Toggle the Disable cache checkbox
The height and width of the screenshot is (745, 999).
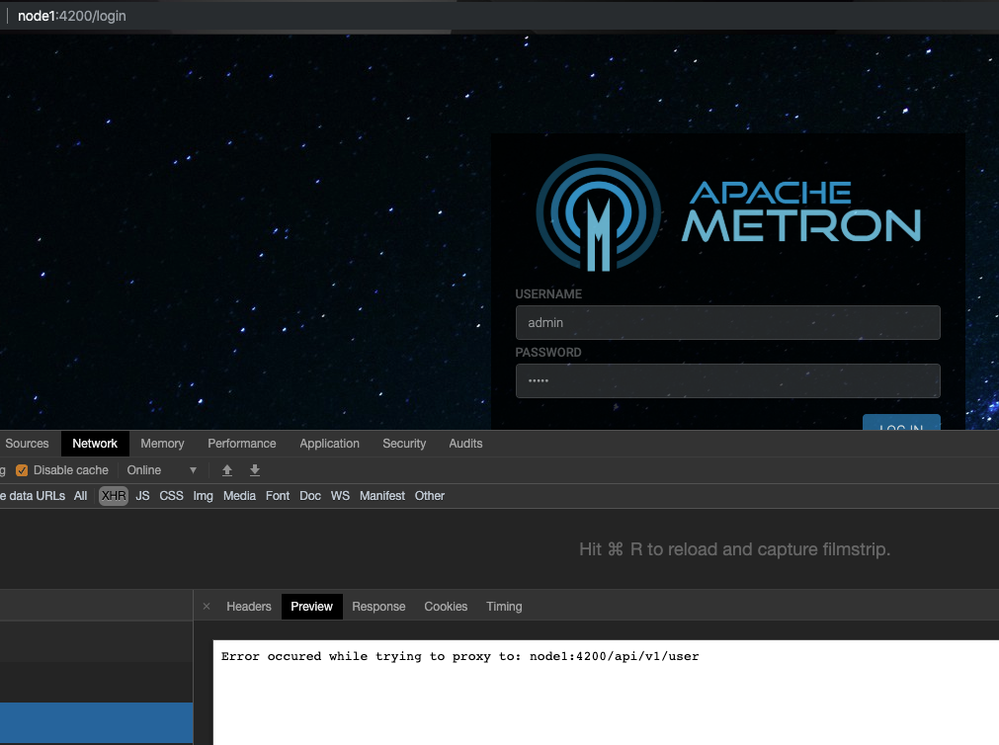tap(22, 470)
